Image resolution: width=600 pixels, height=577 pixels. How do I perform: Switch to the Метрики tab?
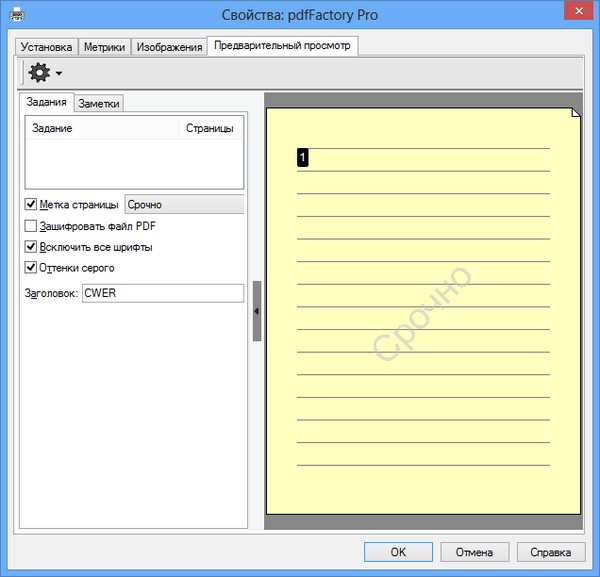coord(104,47)
